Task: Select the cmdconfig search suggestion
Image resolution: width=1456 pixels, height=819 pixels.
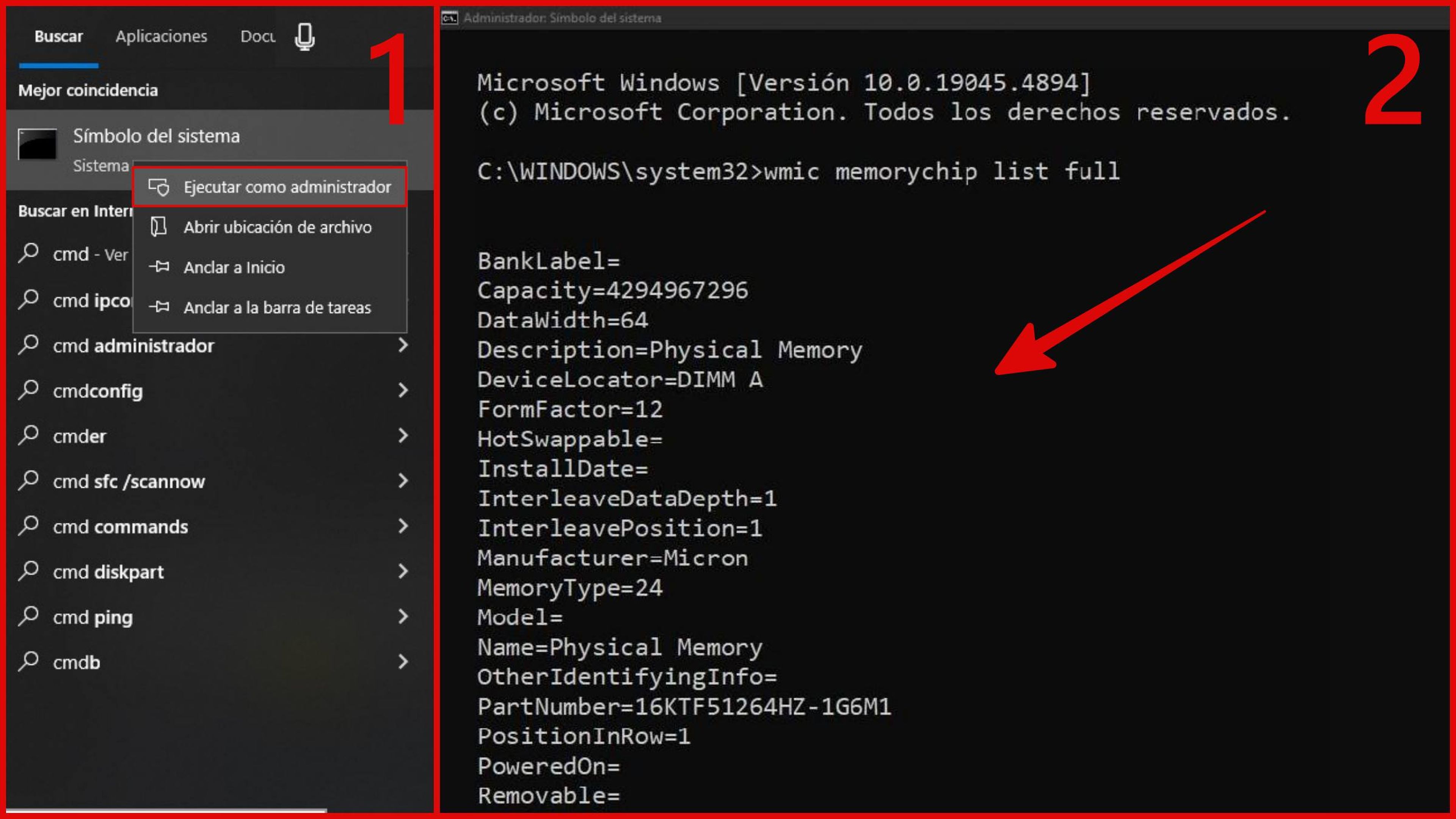Action: [219, 390]
